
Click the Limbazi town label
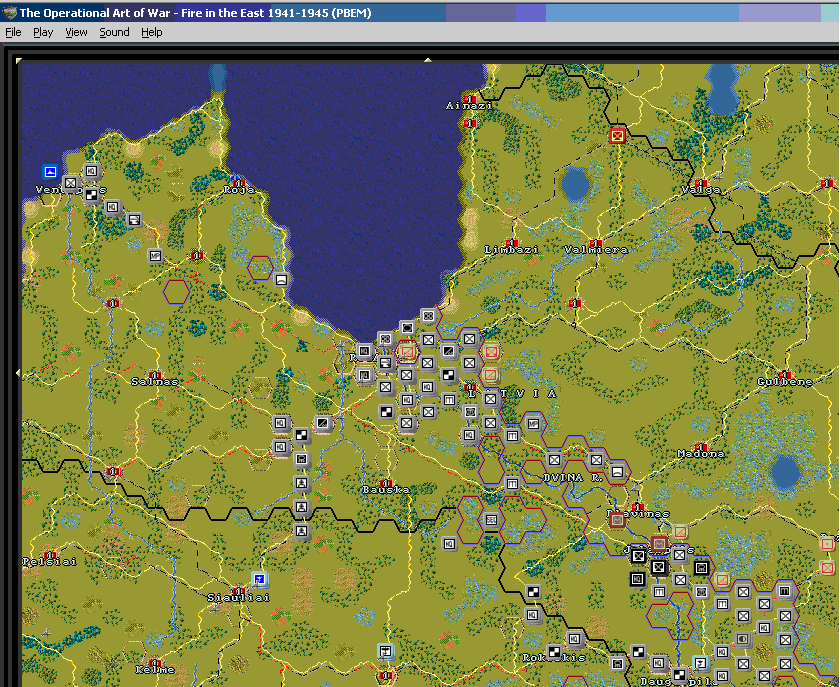pos(512,250)
